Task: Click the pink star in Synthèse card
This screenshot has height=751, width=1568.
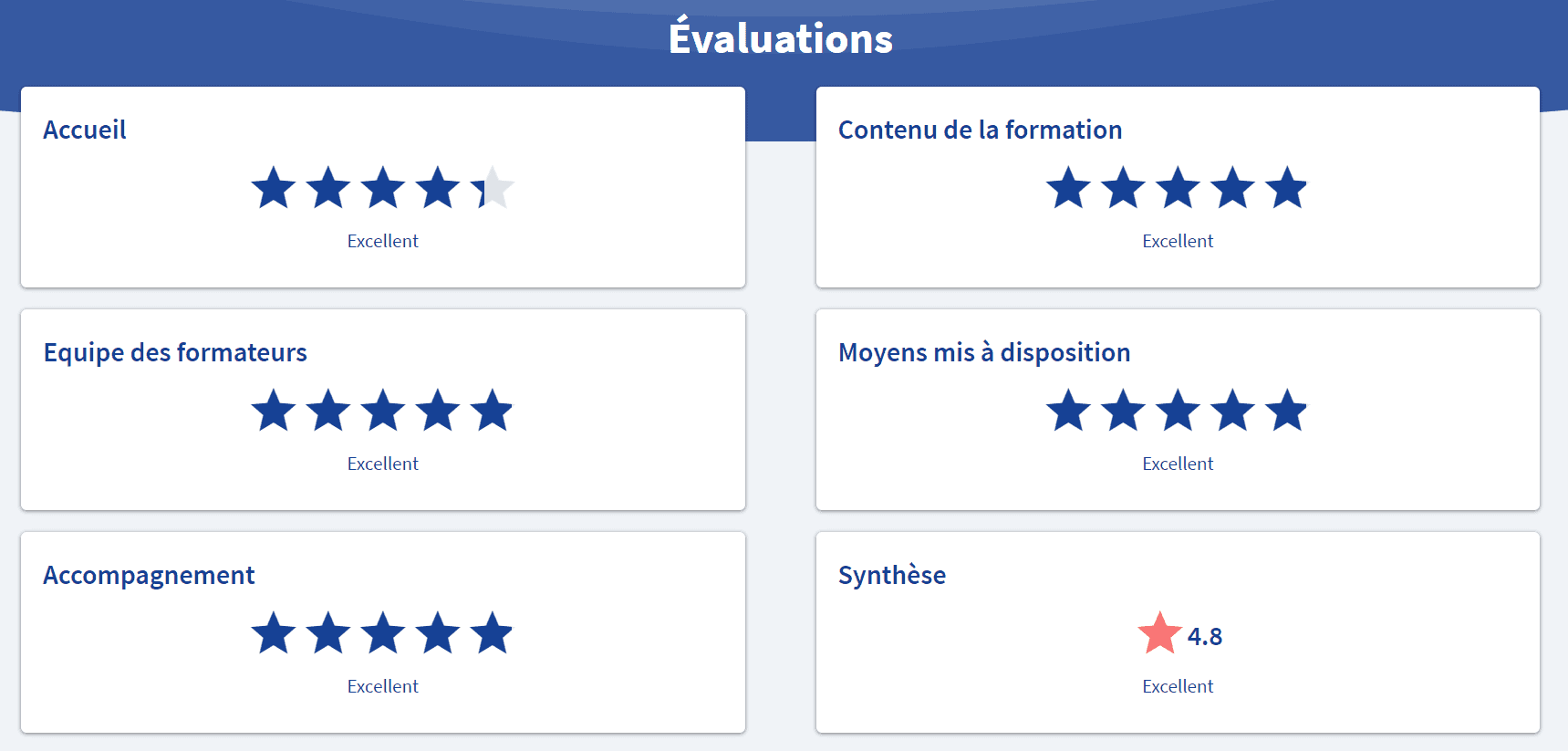Action: (1160, 633)
